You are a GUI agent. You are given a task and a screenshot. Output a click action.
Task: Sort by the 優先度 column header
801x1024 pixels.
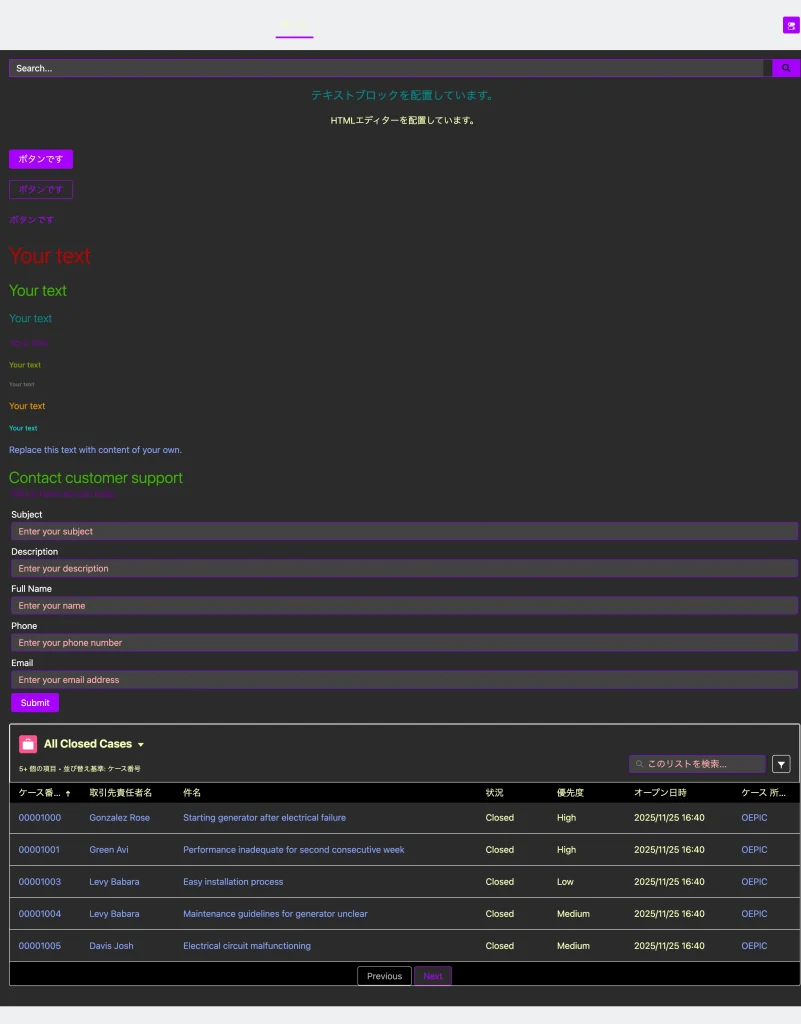pos(570,793)
